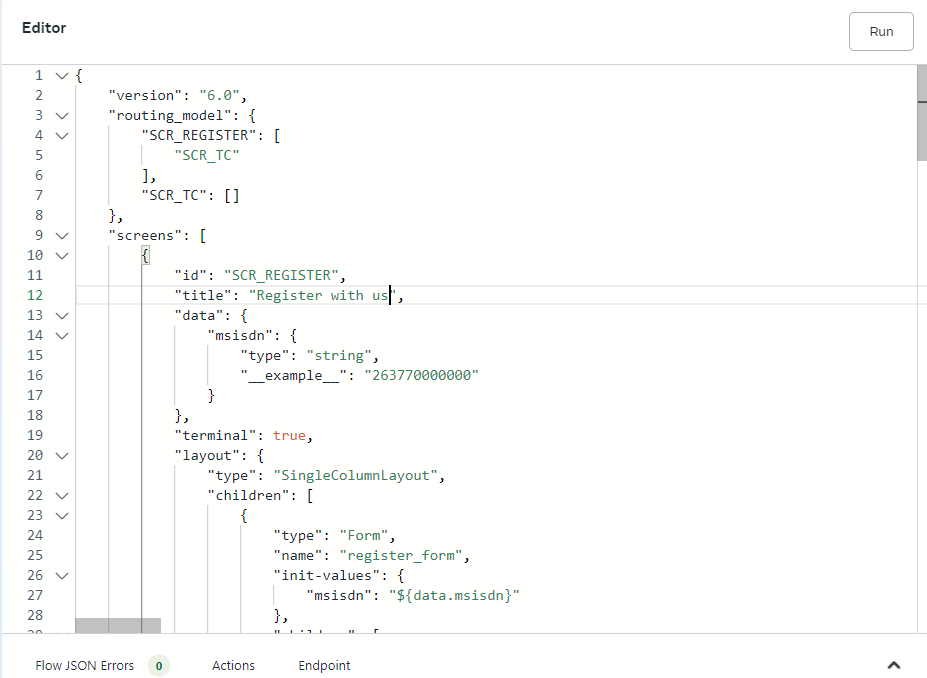
Task: Click the "SingleColumnLayout" value
Action: [355, 476]
